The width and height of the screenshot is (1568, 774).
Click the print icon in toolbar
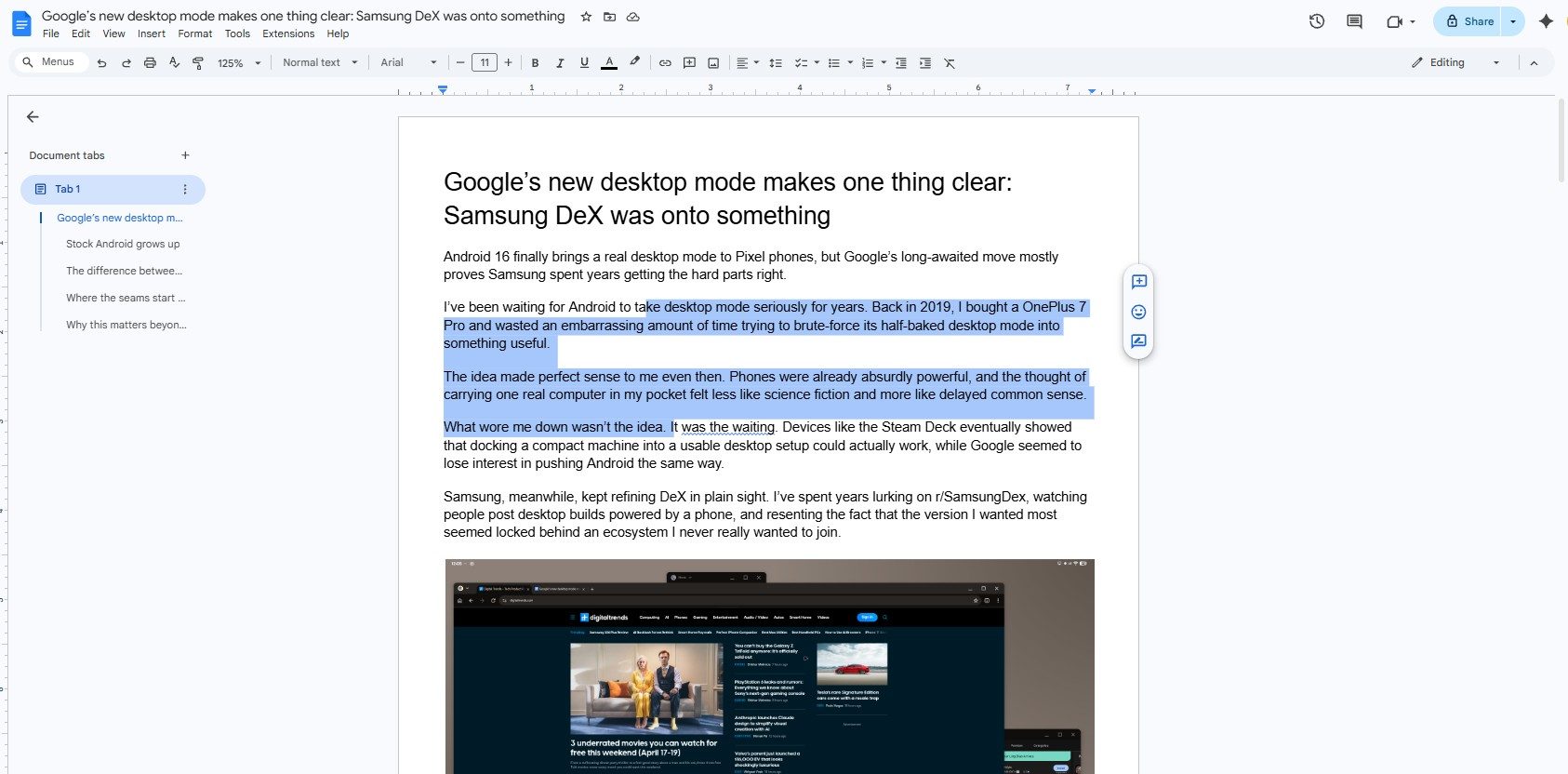click(x=150, y=63)
